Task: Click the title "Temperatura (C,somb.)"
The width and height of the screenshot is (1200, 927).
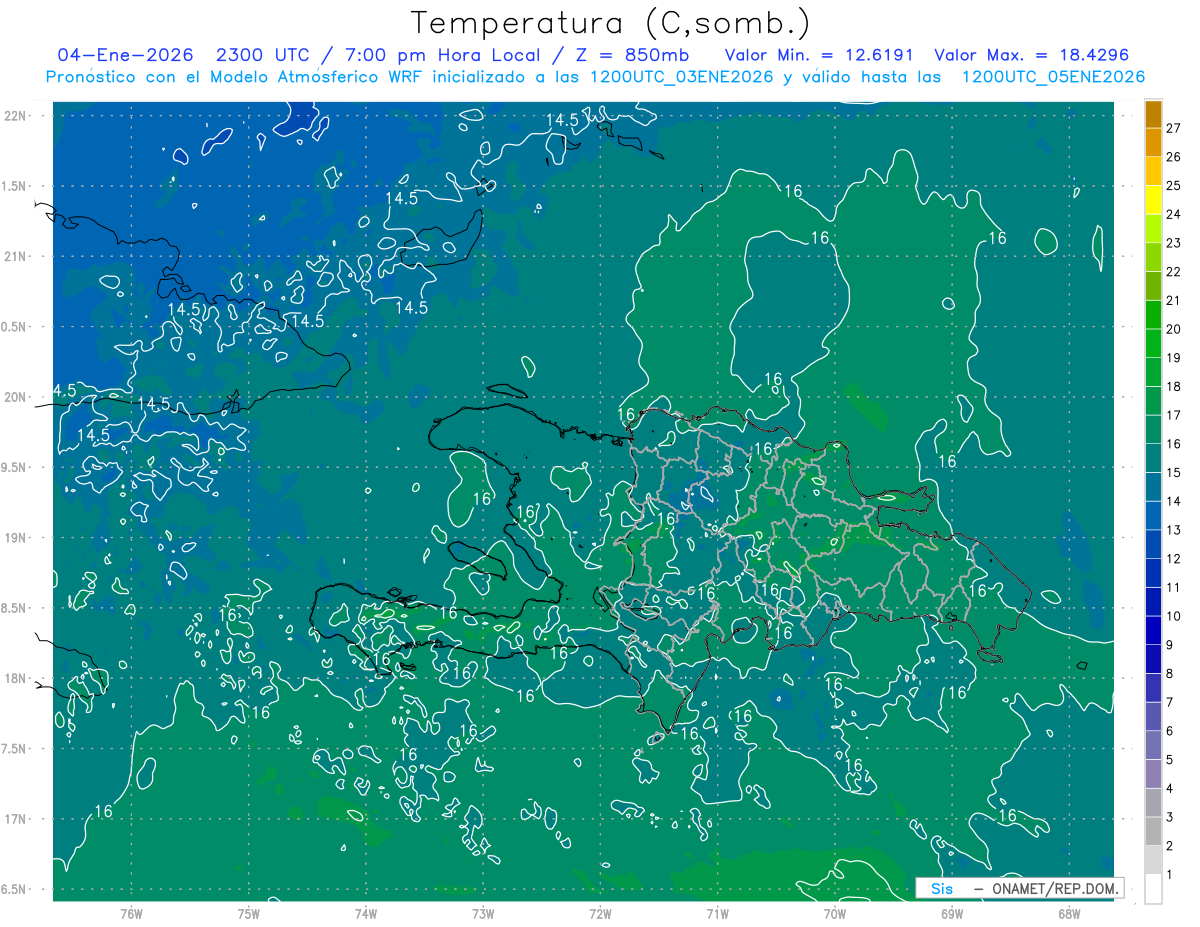Action: 611,22
